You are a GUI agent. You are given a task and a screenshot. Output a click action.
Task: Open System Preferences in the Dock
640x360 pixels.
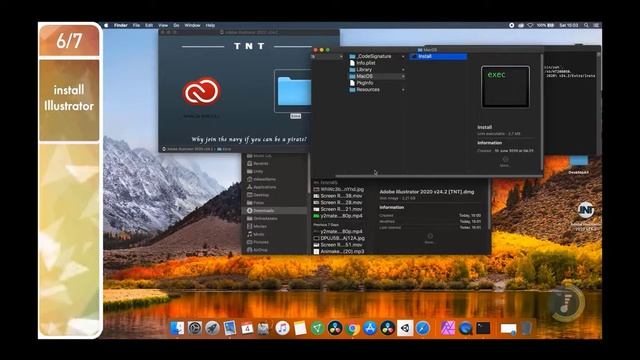(x=195, y=328)
